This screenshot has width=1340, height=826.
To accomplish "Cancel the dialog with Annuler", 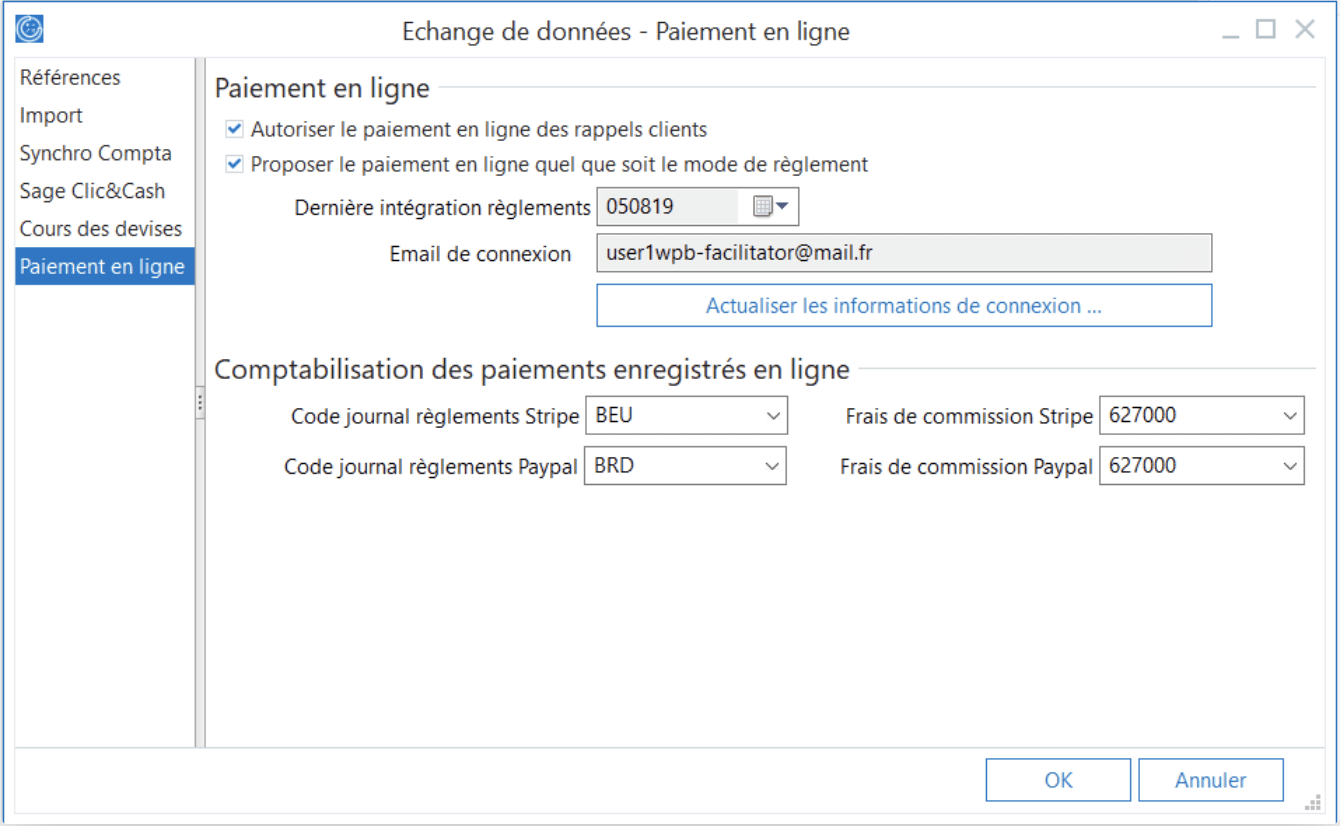I will click(1210, 779).
